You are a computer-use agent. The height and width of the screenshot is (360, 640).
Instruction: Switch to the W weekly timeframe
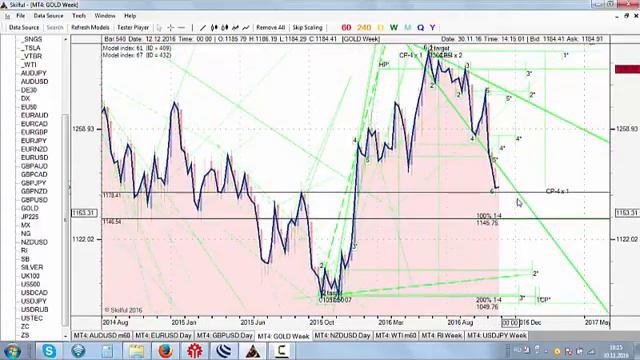(x=393, y=28)
